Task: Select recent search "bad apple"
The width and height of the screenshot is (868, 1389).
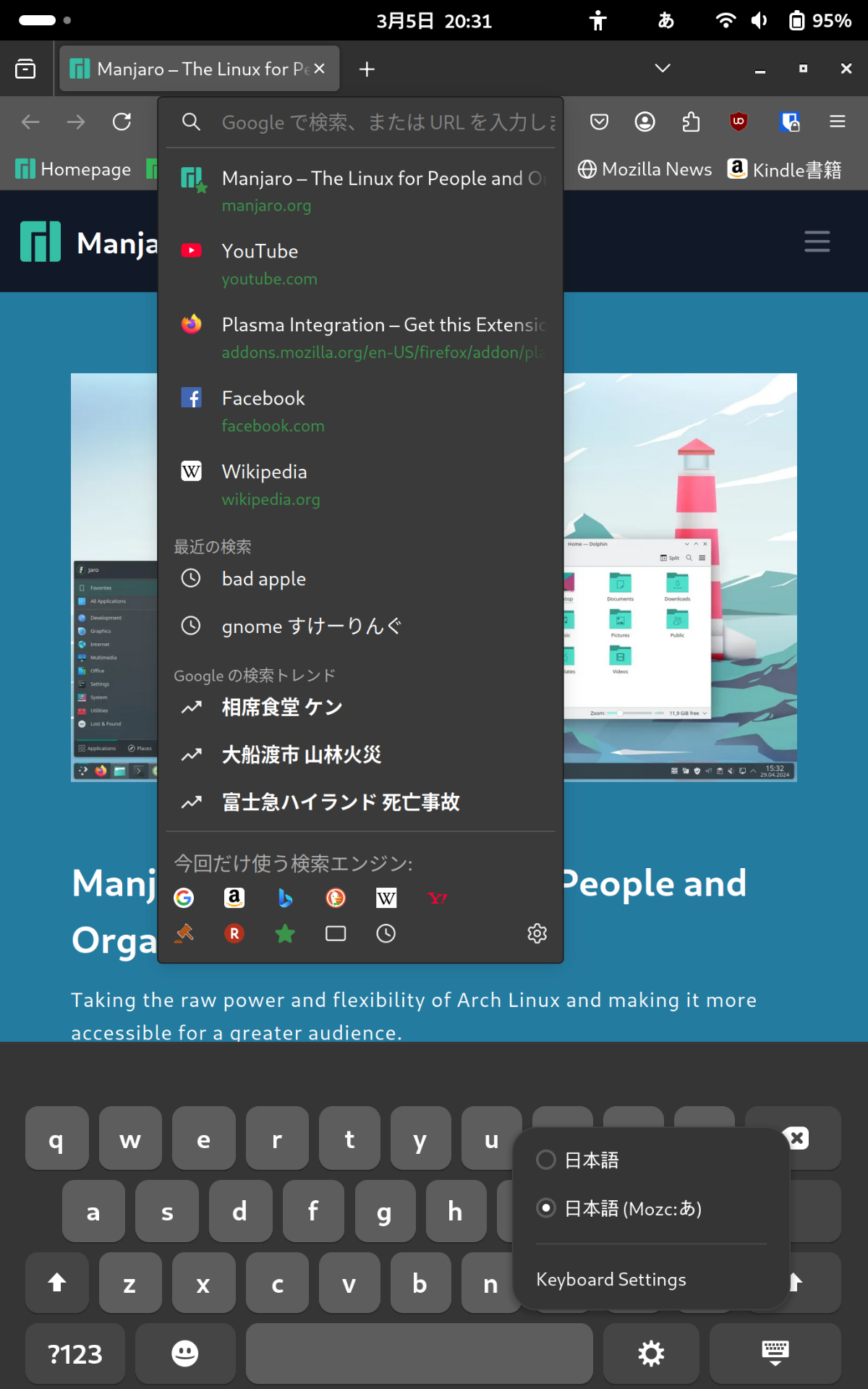Action: (360, 579)
